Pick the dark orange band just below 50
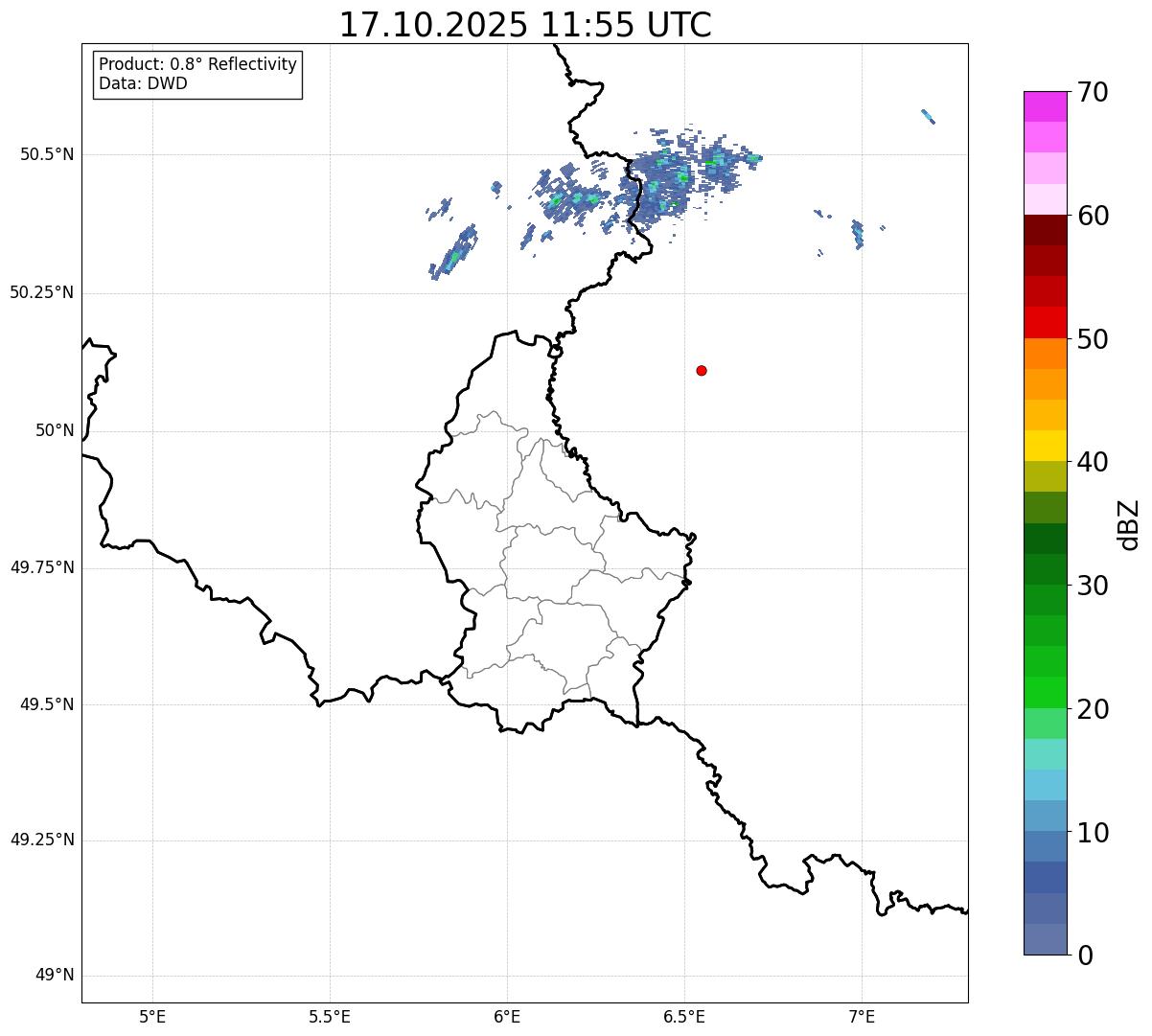The width and height of the screenshot is (1152, 1036). coord(1045,354)
